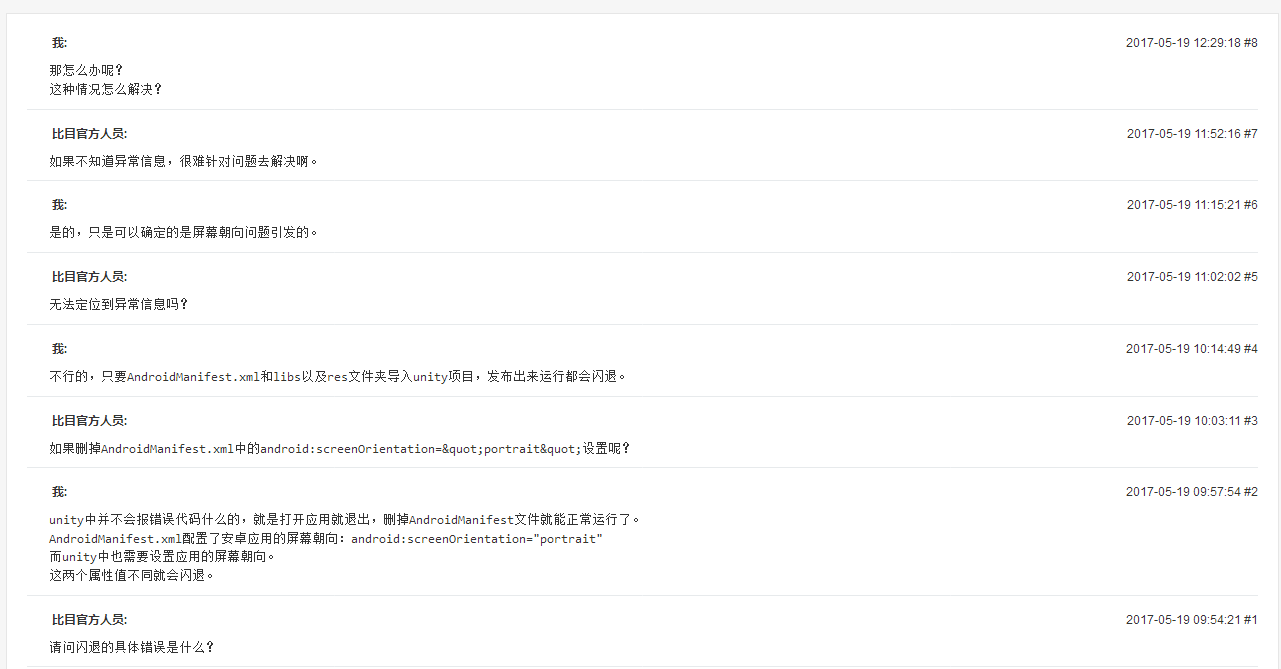Click author 比目官方人员 on post #5
This screenshot has width=1281, height=669.
(x=89, y=277)
